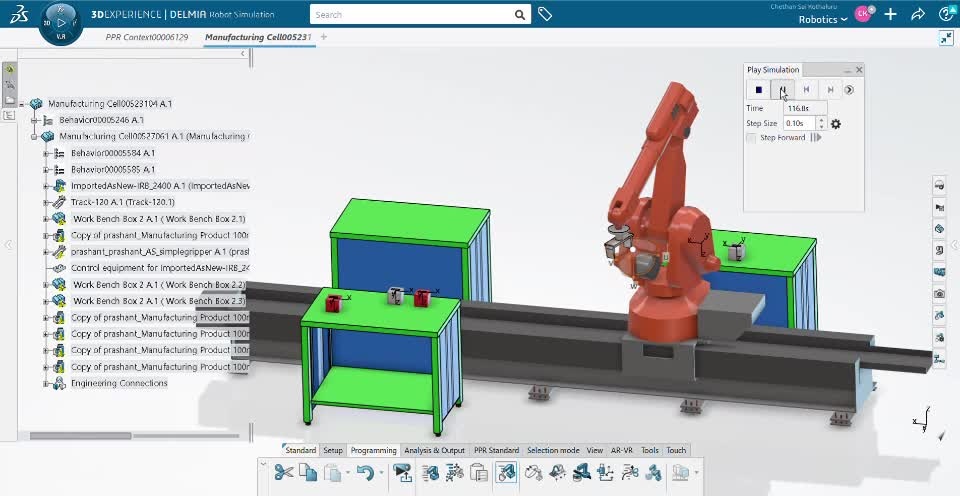Collapse the action bar using left chevron
The width and height of the screenshot is (960, 496).
click(x=263, y=464)
